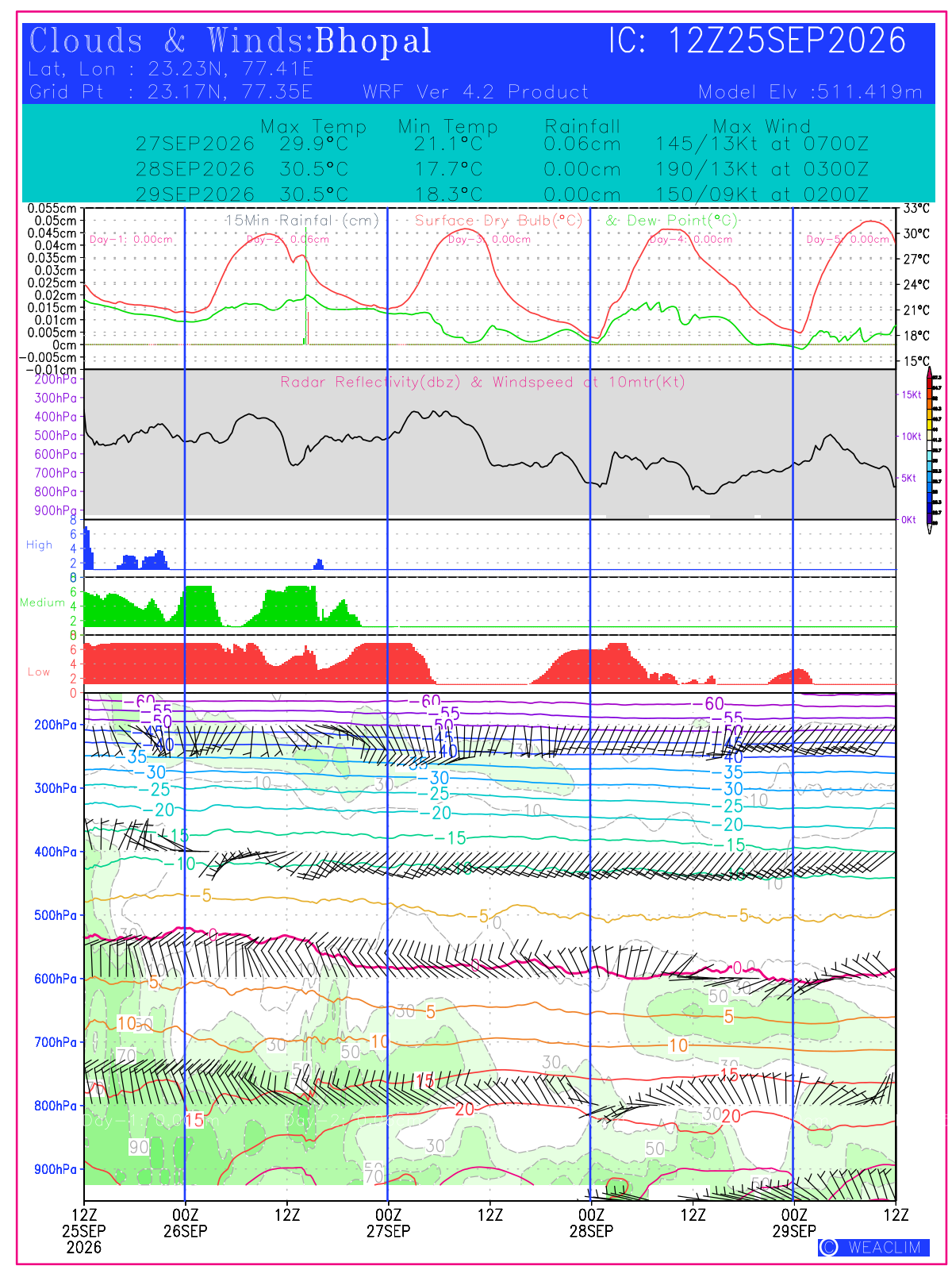Click the Low cloud panel label
This screenshot has height=1270, width=952.
(x=39, y=672)
